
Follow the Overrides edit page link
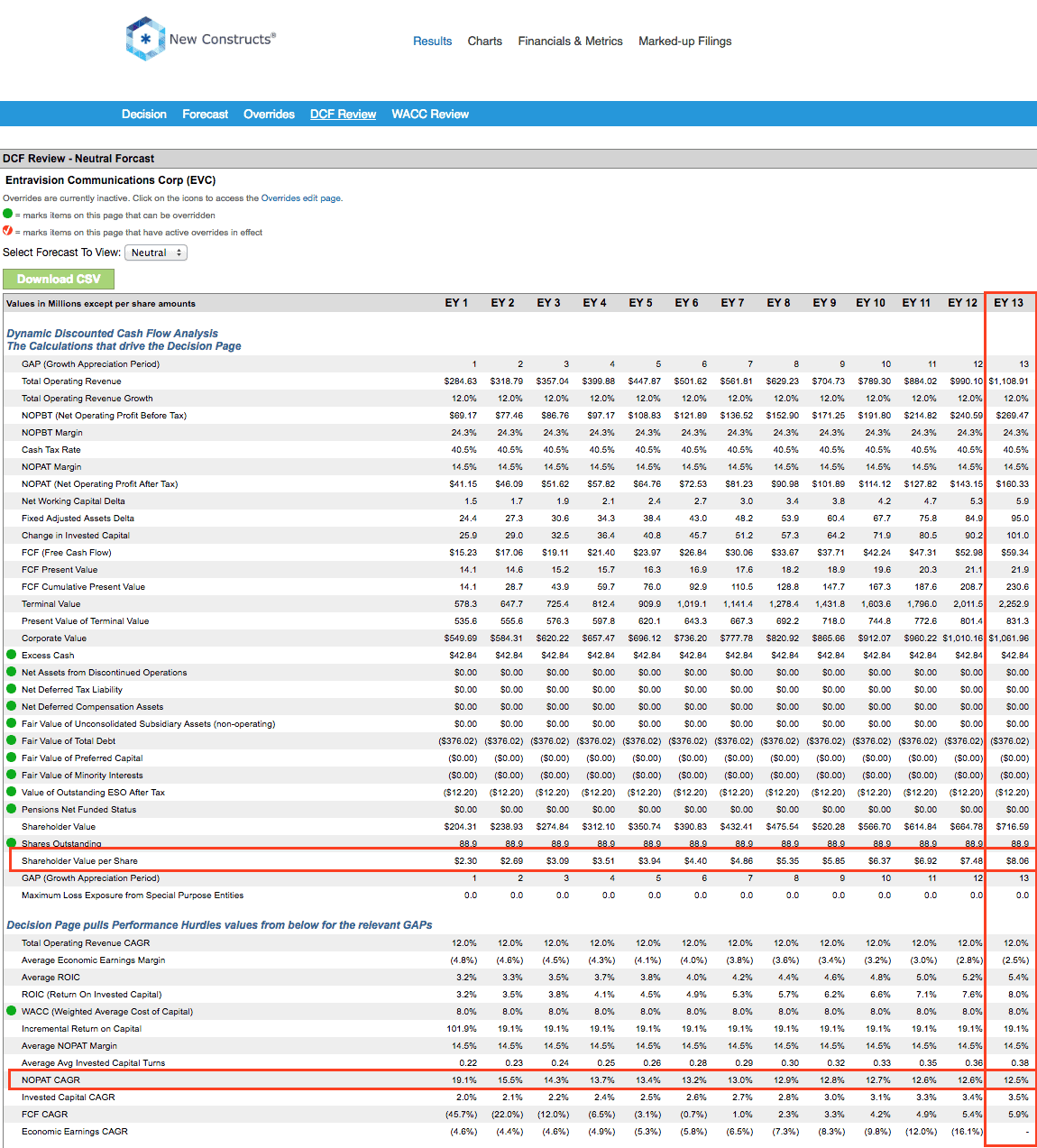[x=300, y=198]
